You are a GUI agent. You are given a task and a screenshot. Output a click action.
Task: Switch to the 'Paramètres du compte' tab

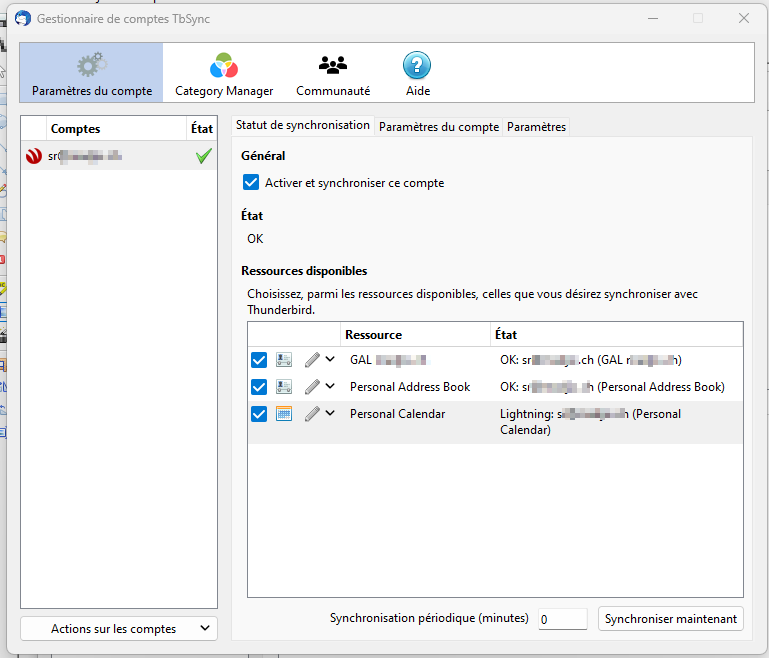tap(439, 127)
